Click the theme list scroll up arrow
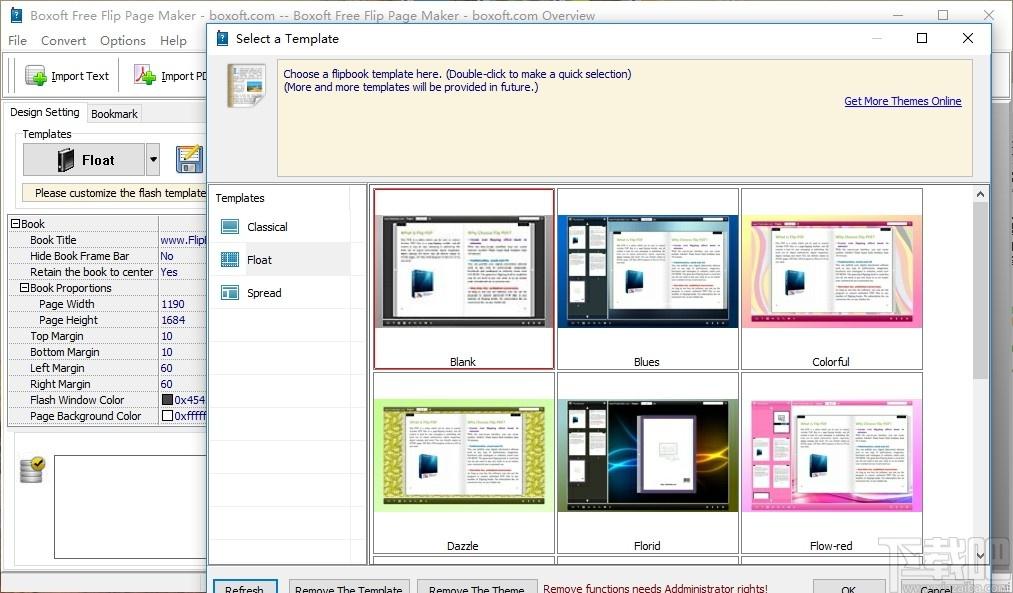 pos(980,194)
